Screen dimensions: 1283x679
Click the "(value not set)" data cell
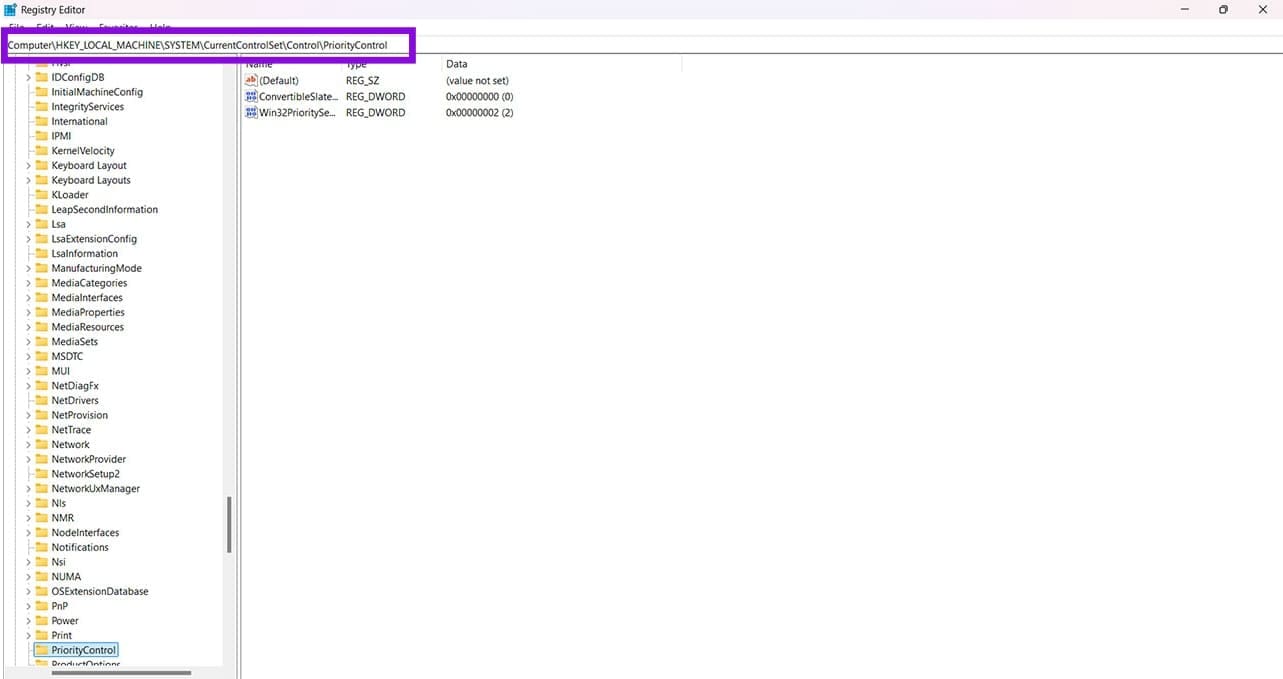[x=478, y=80]
